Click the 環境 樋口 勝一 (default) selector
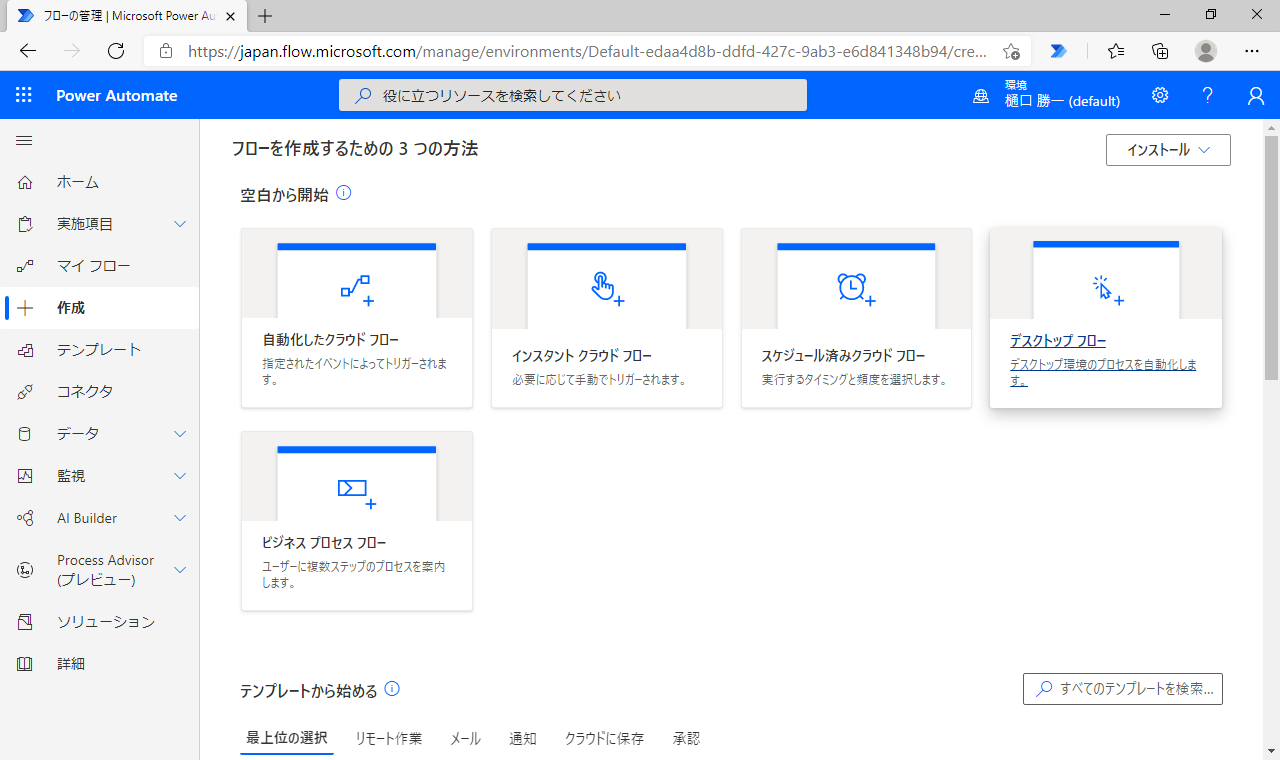The width and height of the screenshot is (1280, 760). pos(1047,95)
